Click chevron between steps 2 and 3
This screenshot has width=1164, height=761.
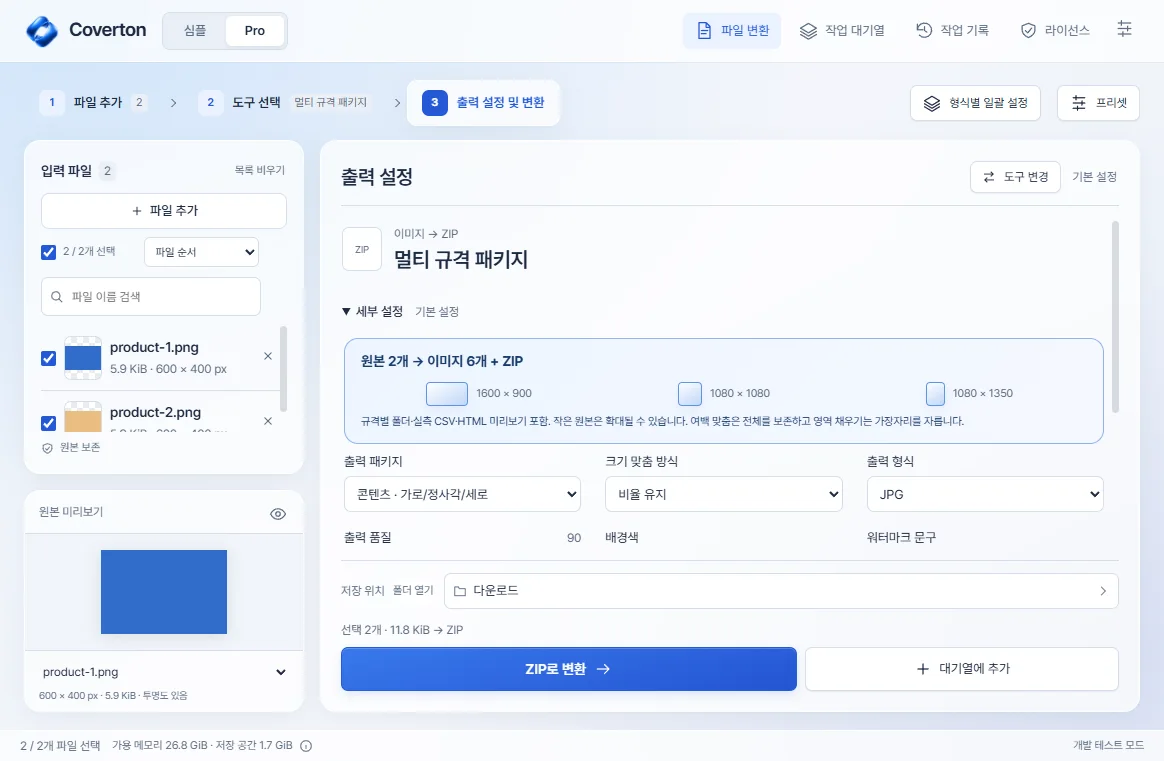coord(397,103)
